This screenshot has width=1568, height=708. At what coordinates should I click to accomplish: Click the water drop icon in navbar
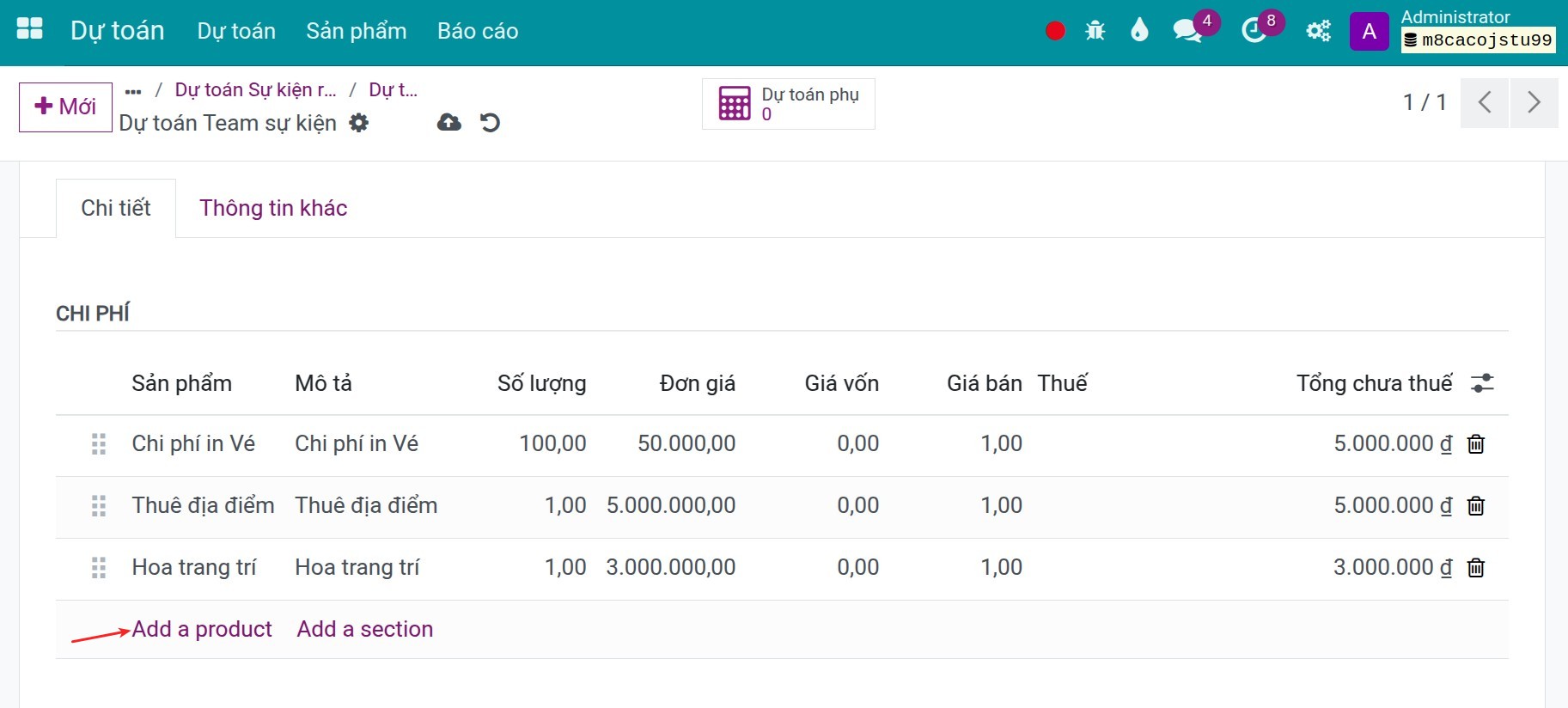(1139, 31)
